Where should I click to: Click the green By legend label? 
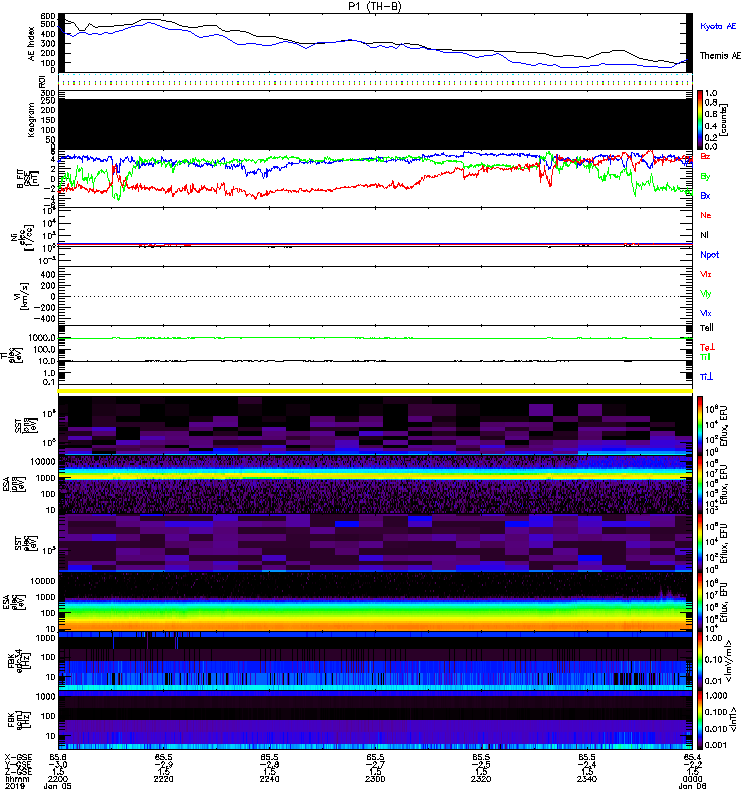[705, 176]
